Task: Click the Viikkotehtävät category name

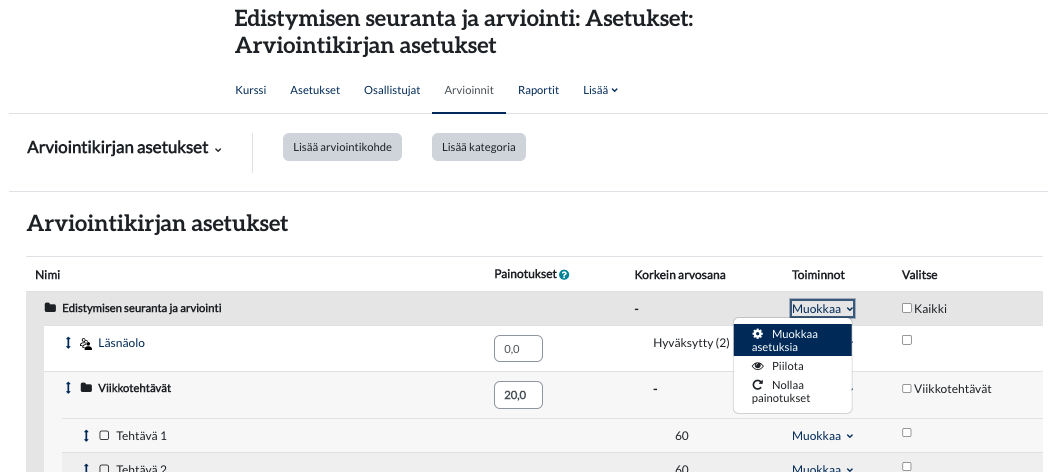Action: [134, 388]
